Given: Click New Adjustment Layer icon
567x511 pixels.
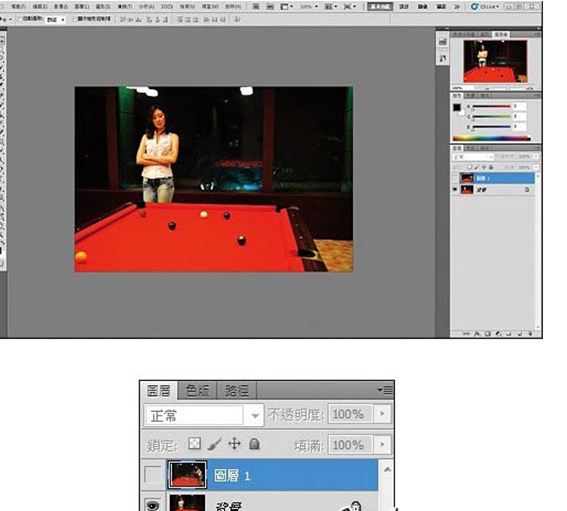Looking at the screenshot, I should tap(498, 334).
